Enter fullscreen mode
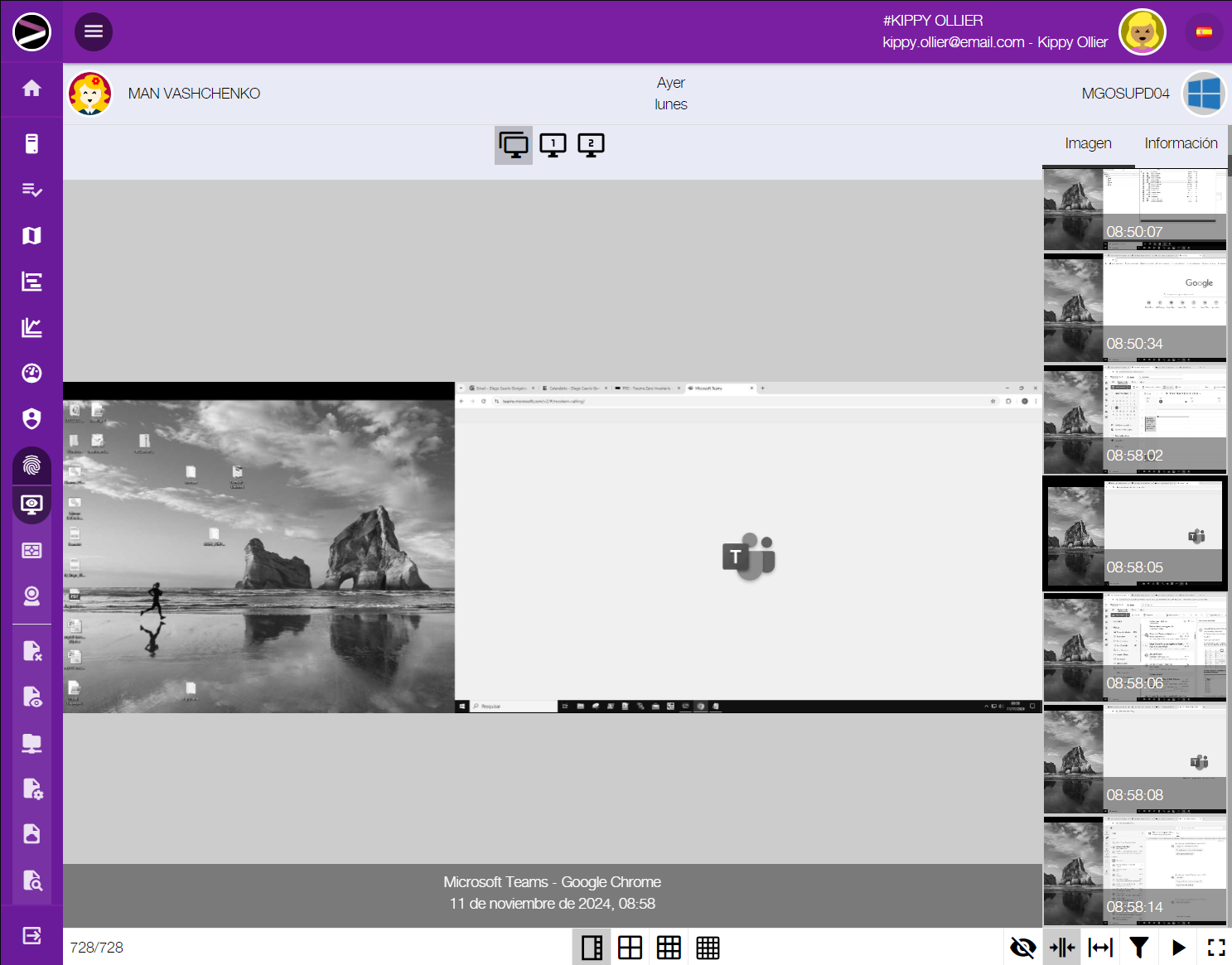The height and width of the screenshot is (965, 1232). [1215, 948]
